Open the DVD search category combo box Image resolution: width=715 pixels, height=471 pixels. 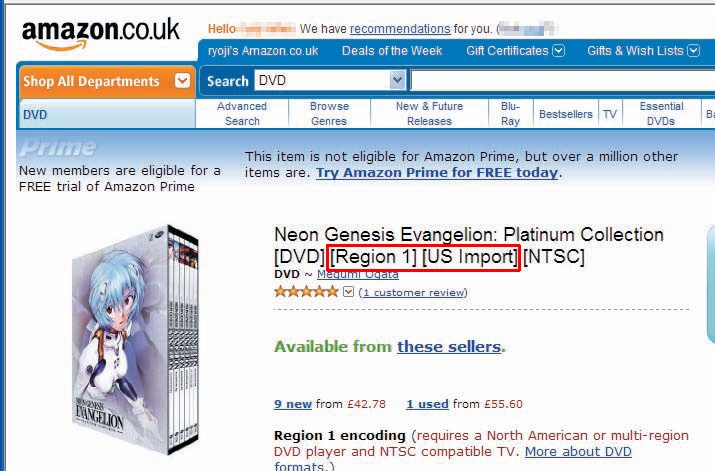pos(330,81)
